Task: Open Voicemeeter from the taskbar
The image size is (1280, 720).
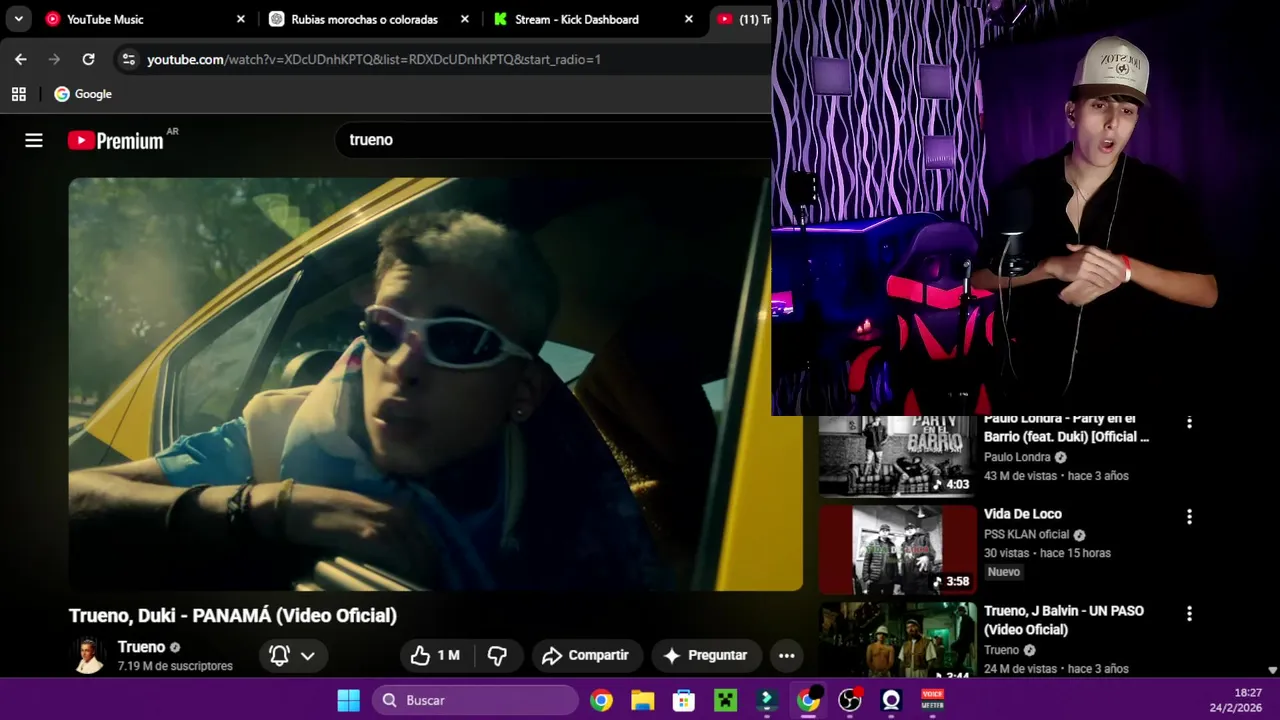Action: (x=932, y=700)
